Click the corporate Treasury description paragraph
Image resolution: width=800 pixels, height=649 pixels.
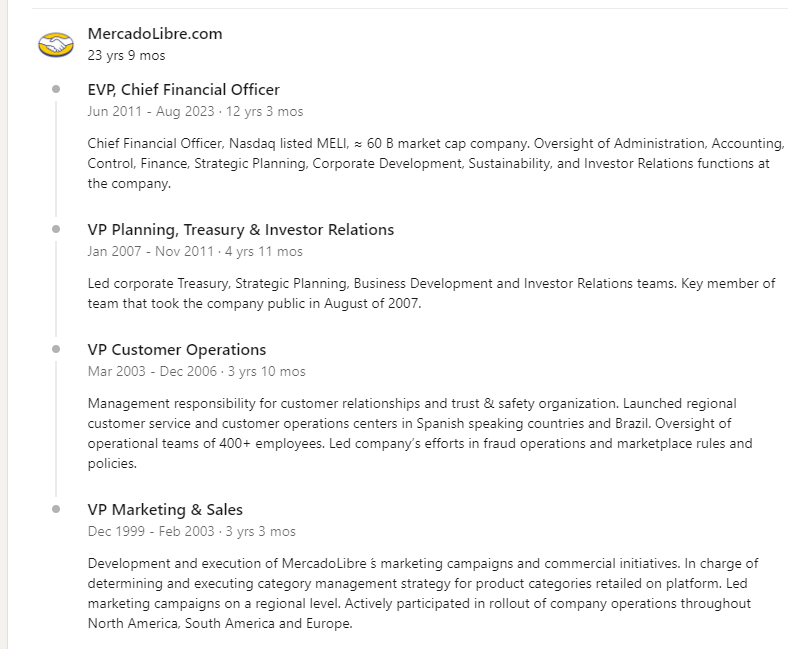pos(430,294)
